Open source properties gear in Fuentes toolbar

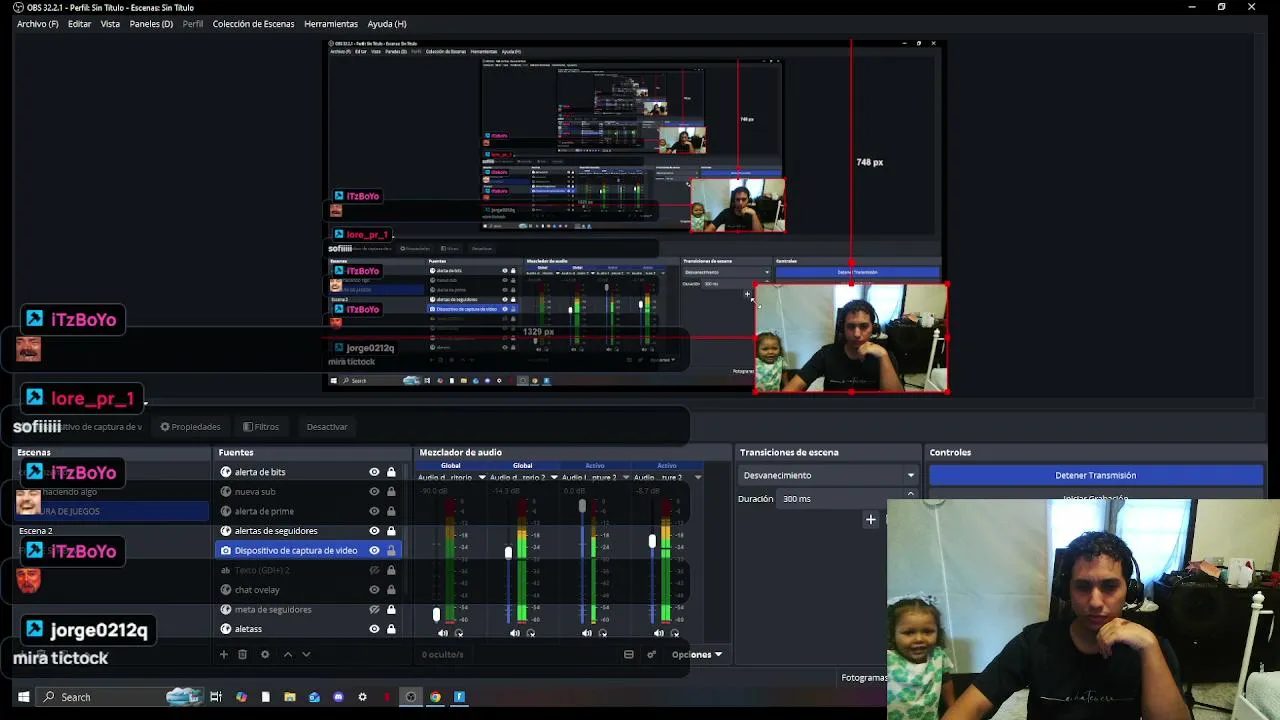point(265,655)
